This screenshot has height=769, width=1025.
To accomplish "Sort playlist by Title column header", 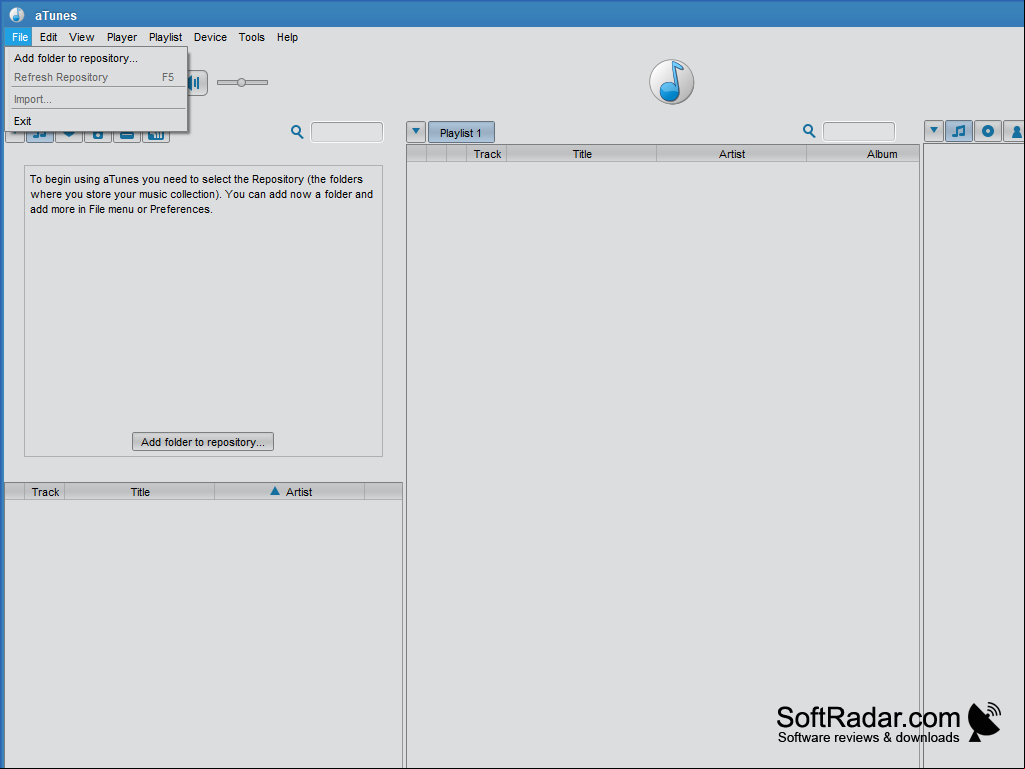I will point(582,154).
